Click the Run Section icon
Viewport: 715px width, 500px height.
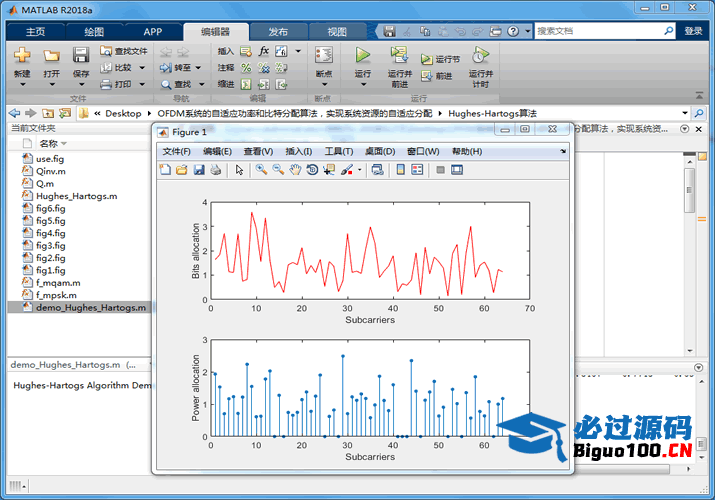coord(426,59)
